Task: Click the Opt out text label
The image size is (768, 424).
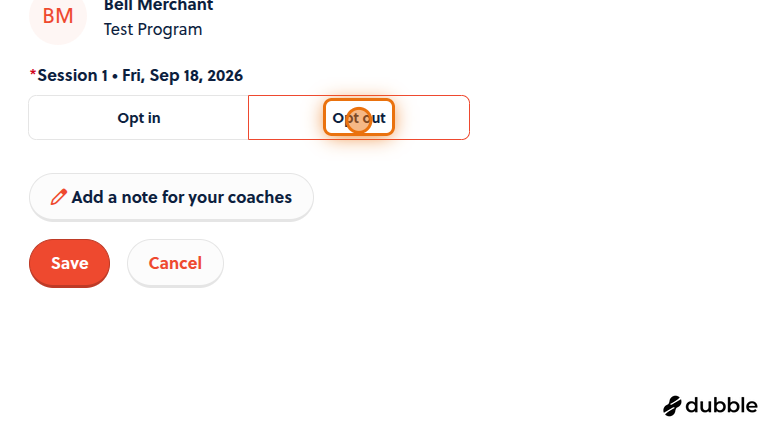Action: (x=359, y=118)
